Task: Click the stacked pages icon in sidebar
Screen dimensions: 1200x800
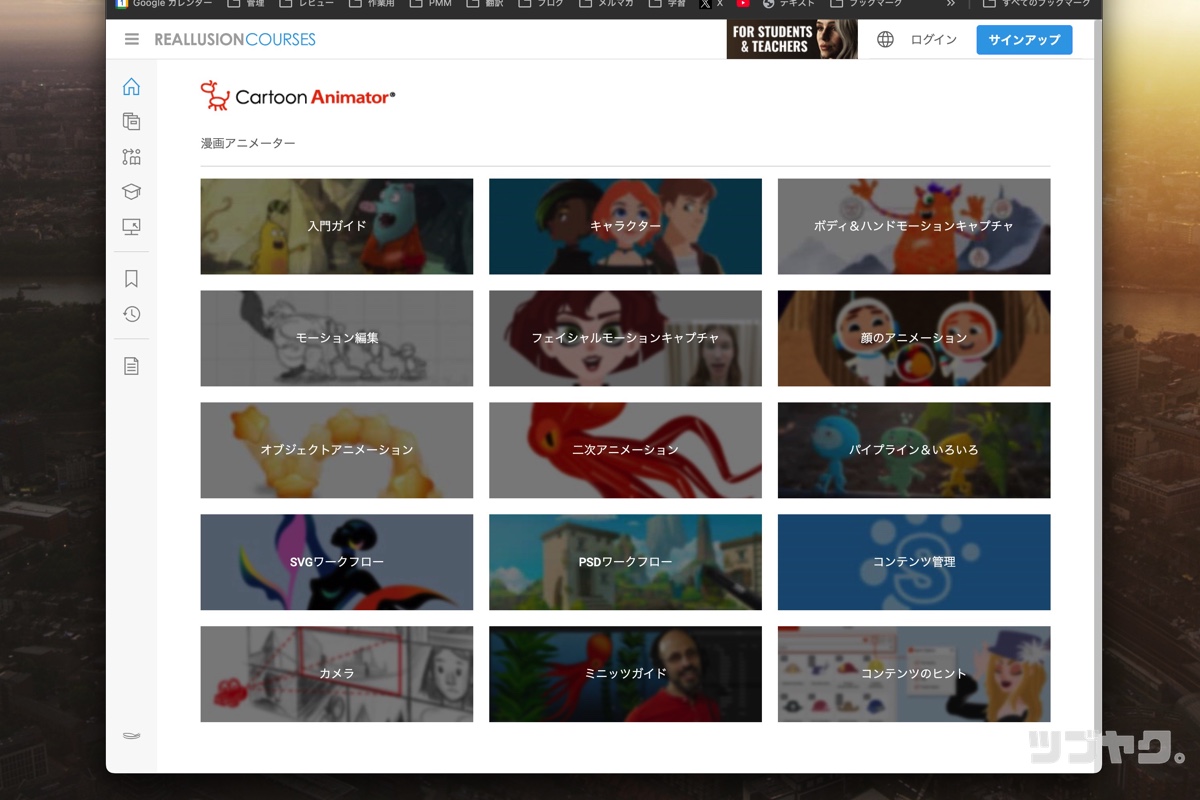Action: [131, 121]
